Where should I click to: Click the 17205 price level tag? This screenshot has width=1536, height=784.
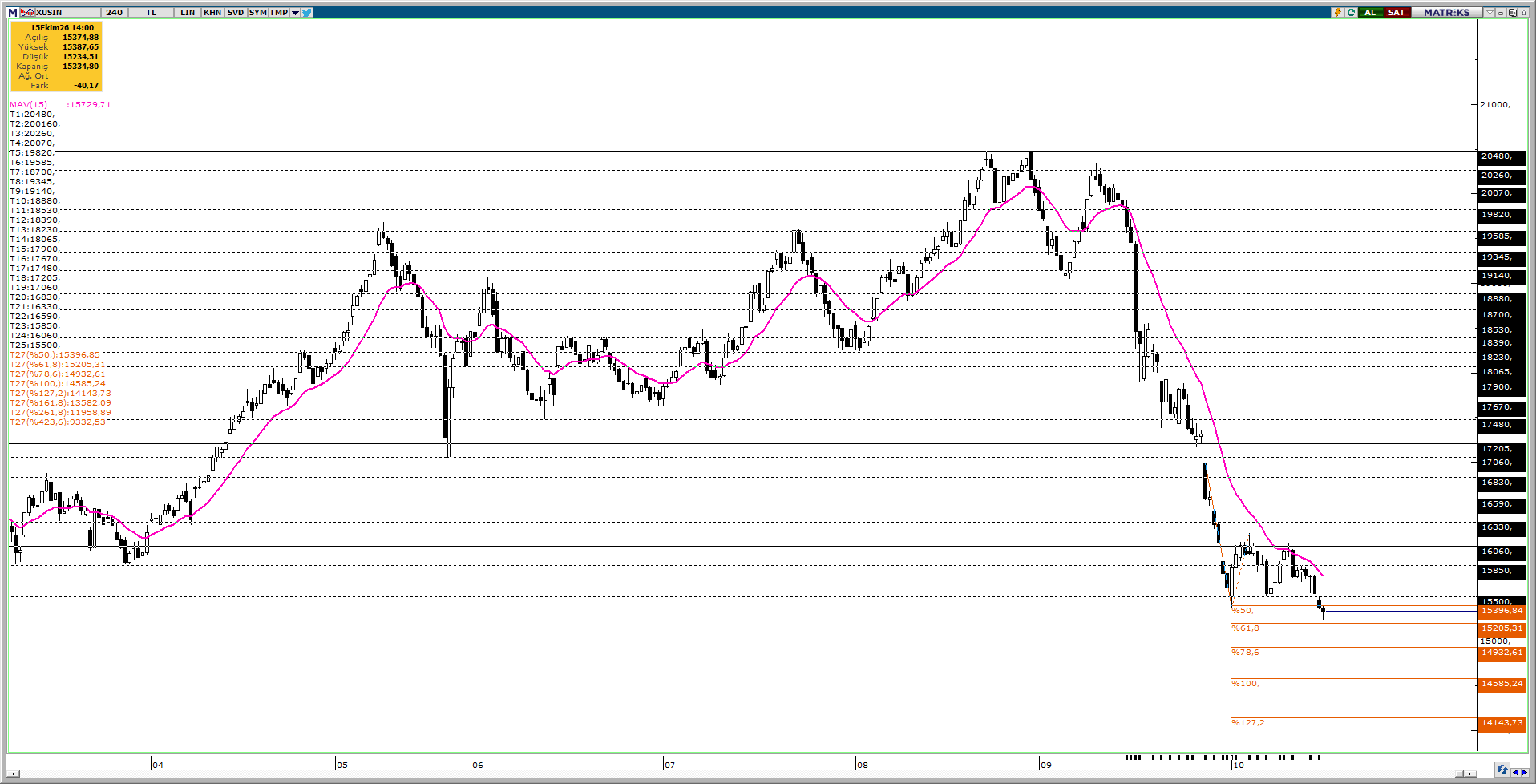pyautogui.click(x=1502, y=449)
